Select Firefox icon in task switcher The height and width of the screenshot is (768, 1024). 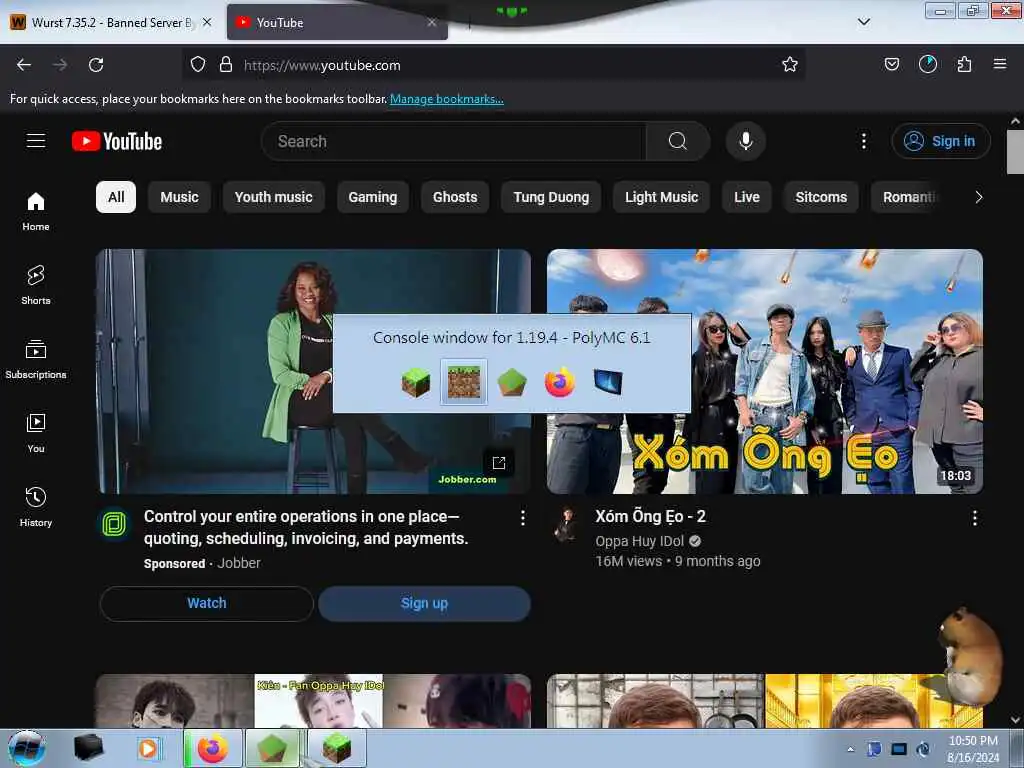560,382
